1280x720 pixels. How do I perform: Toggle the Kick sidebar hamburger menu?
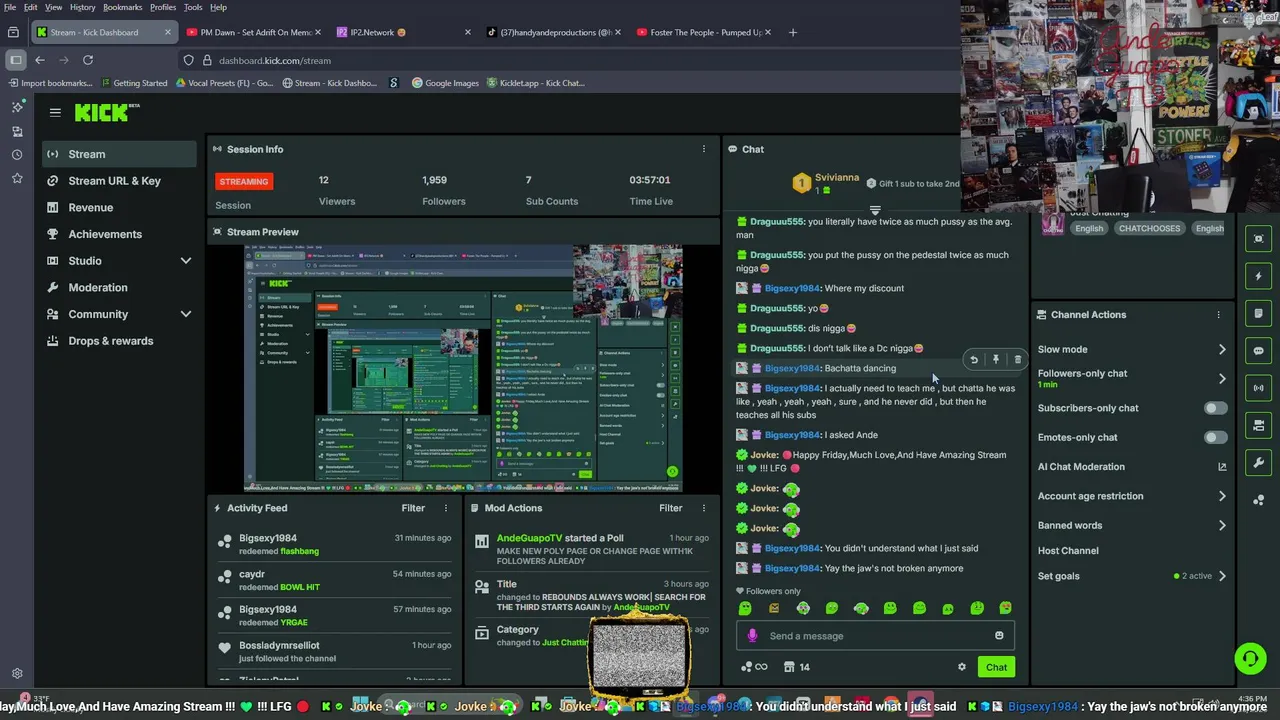(x=55, y=112)
